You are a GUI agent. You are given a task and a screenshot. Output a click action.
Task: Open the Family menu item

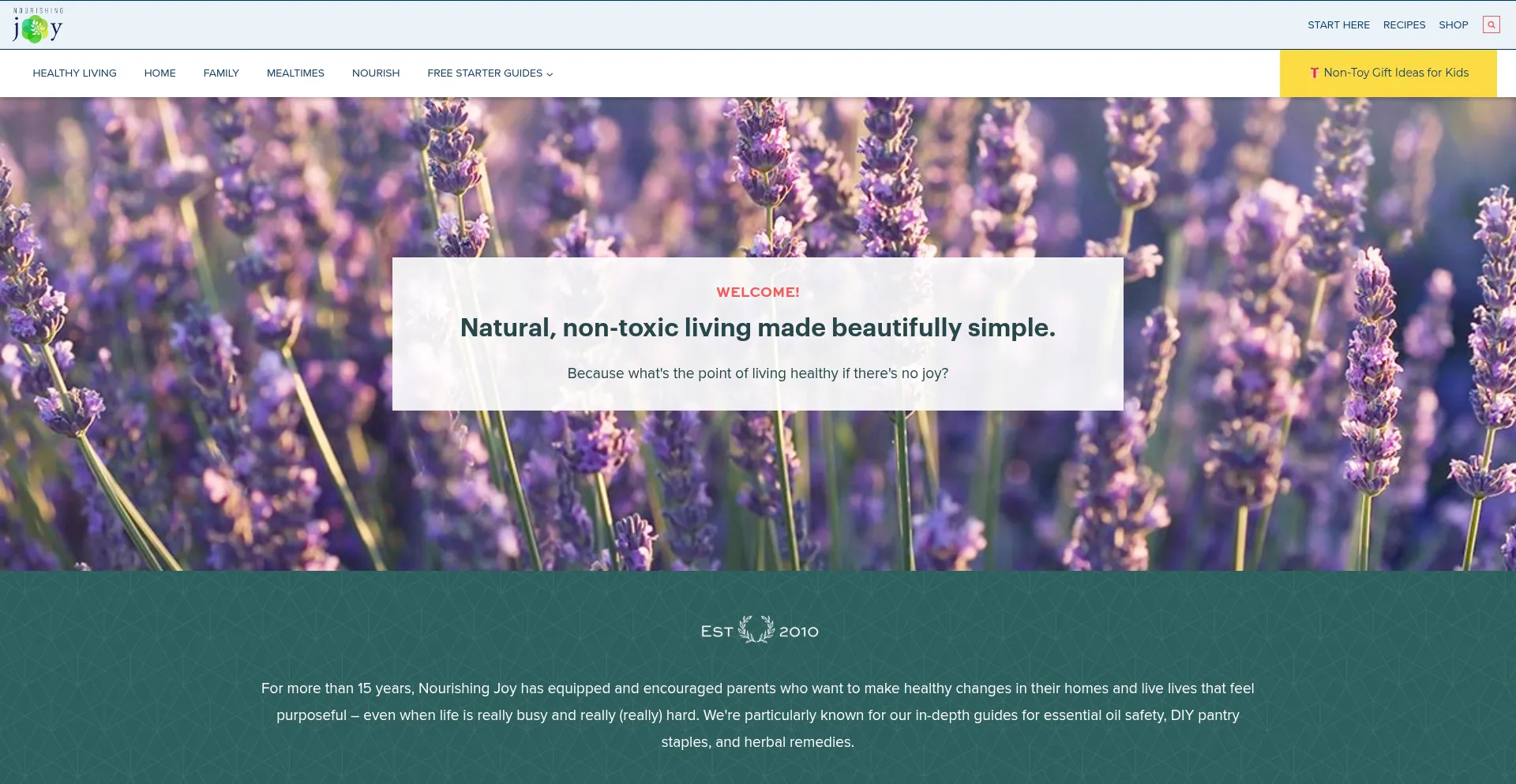point(221,73)
